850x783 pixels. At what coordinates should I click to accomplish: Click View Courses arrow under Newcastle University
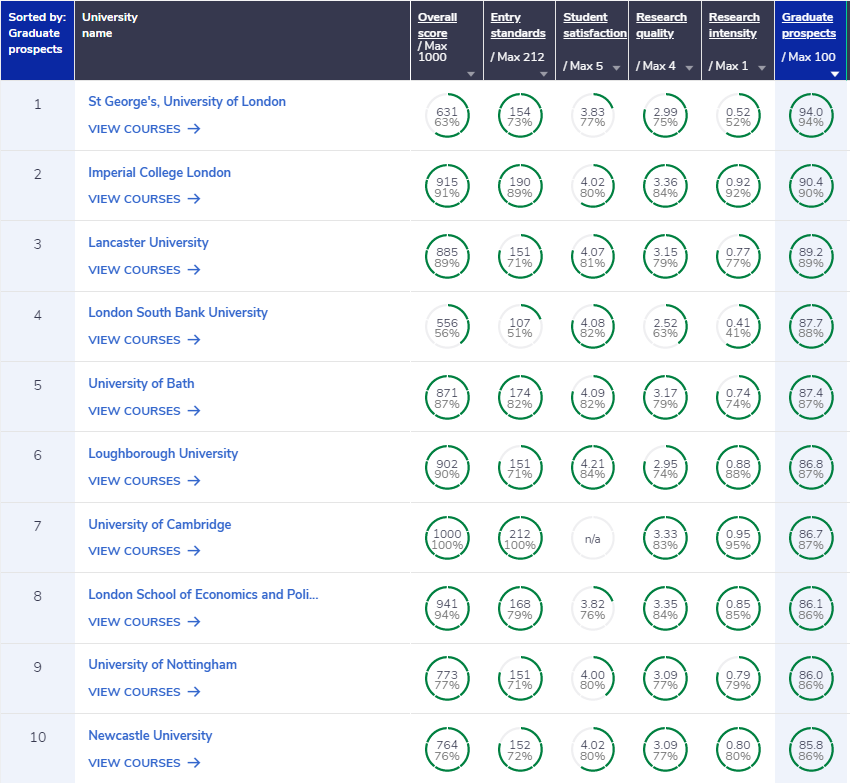point(194,763)
